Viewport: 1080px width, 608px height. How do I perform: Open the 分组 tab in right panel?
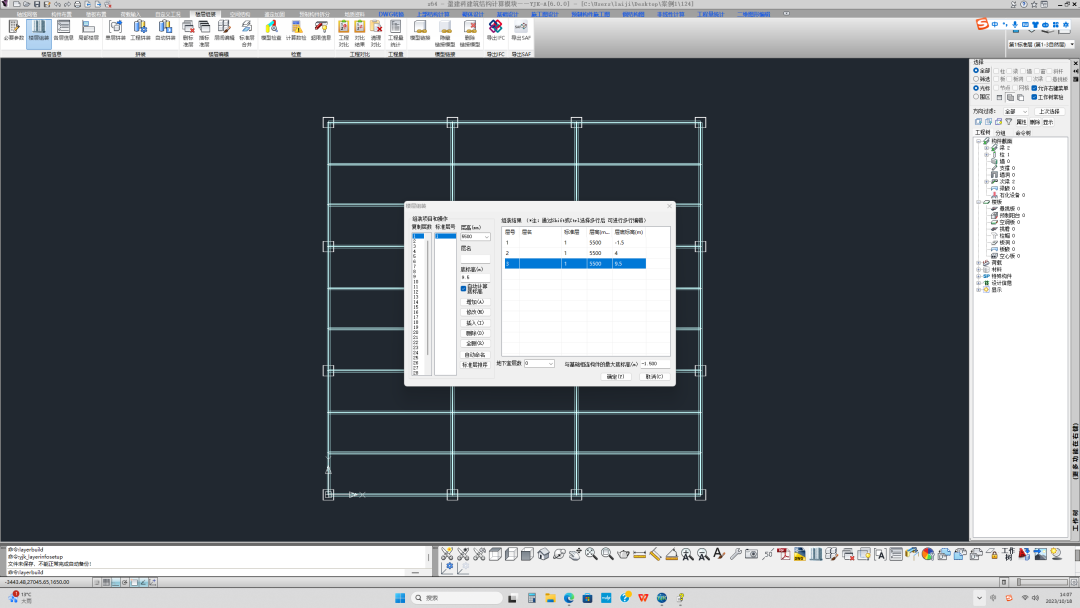tap(1000, 133)
